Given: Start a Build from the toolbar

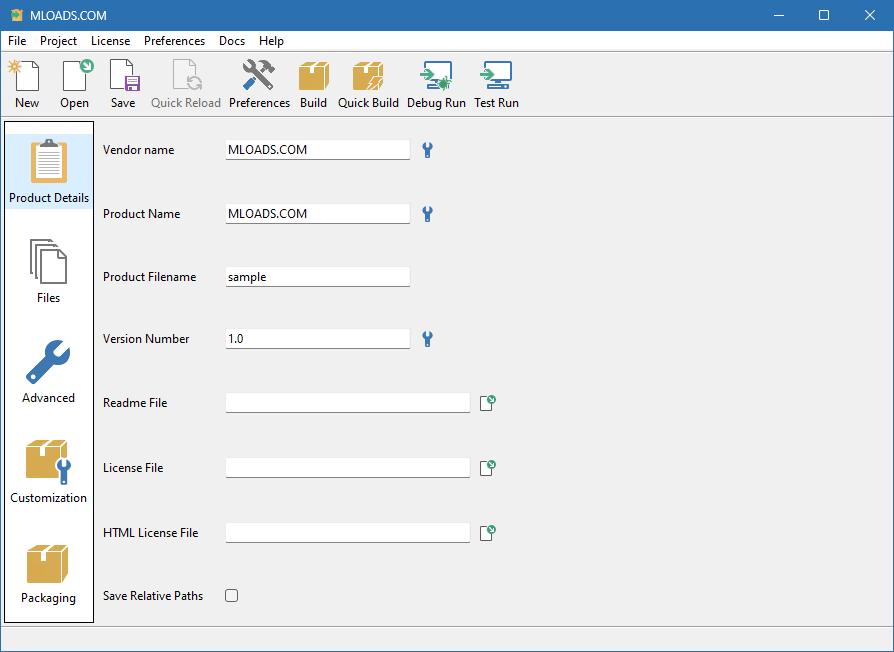Looking at the screenshot, I should pos(314,84).
